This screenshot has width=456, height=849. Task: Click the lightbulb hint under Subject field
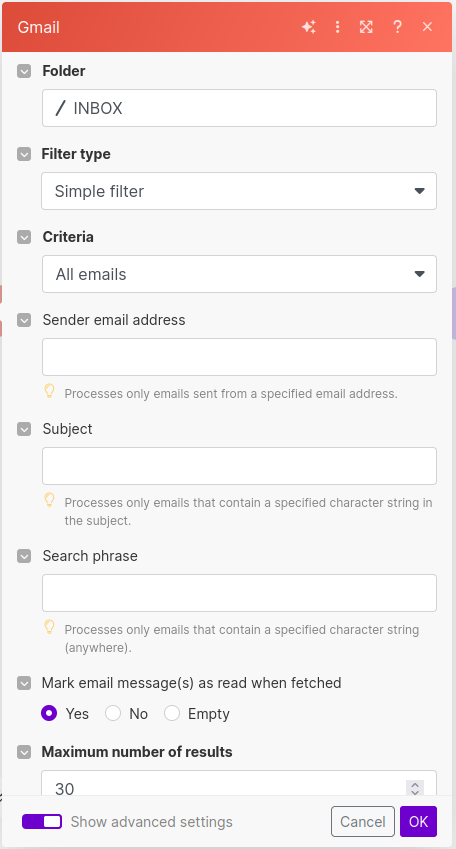pyautogui.click(x=49, y=500)
